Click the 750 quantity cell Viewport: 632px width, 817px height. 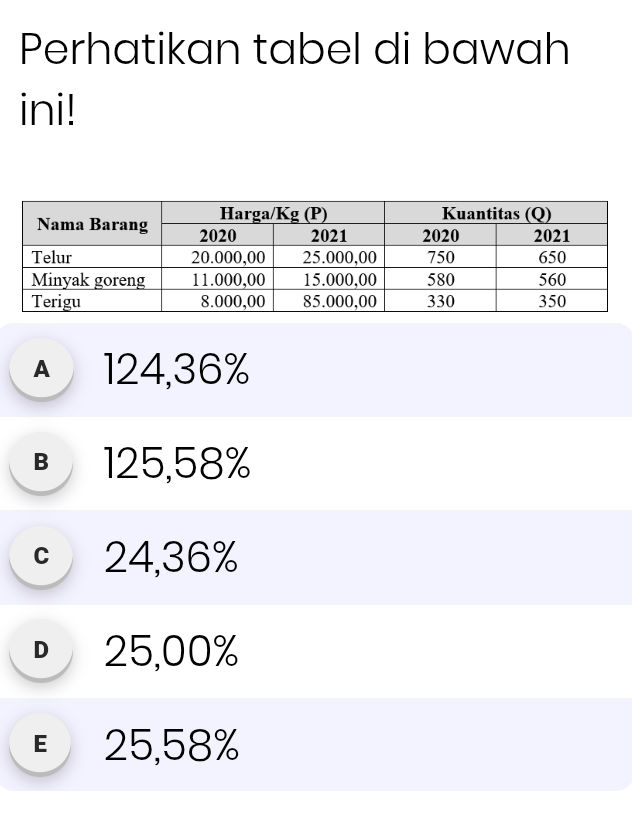click(x=441, y=257)
